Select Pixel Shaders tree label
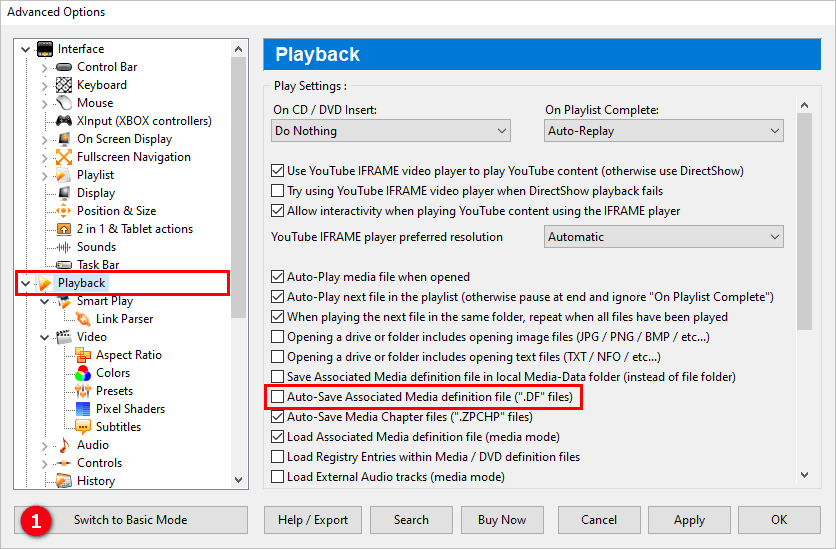The image size is (836, 549). [130, 409]
